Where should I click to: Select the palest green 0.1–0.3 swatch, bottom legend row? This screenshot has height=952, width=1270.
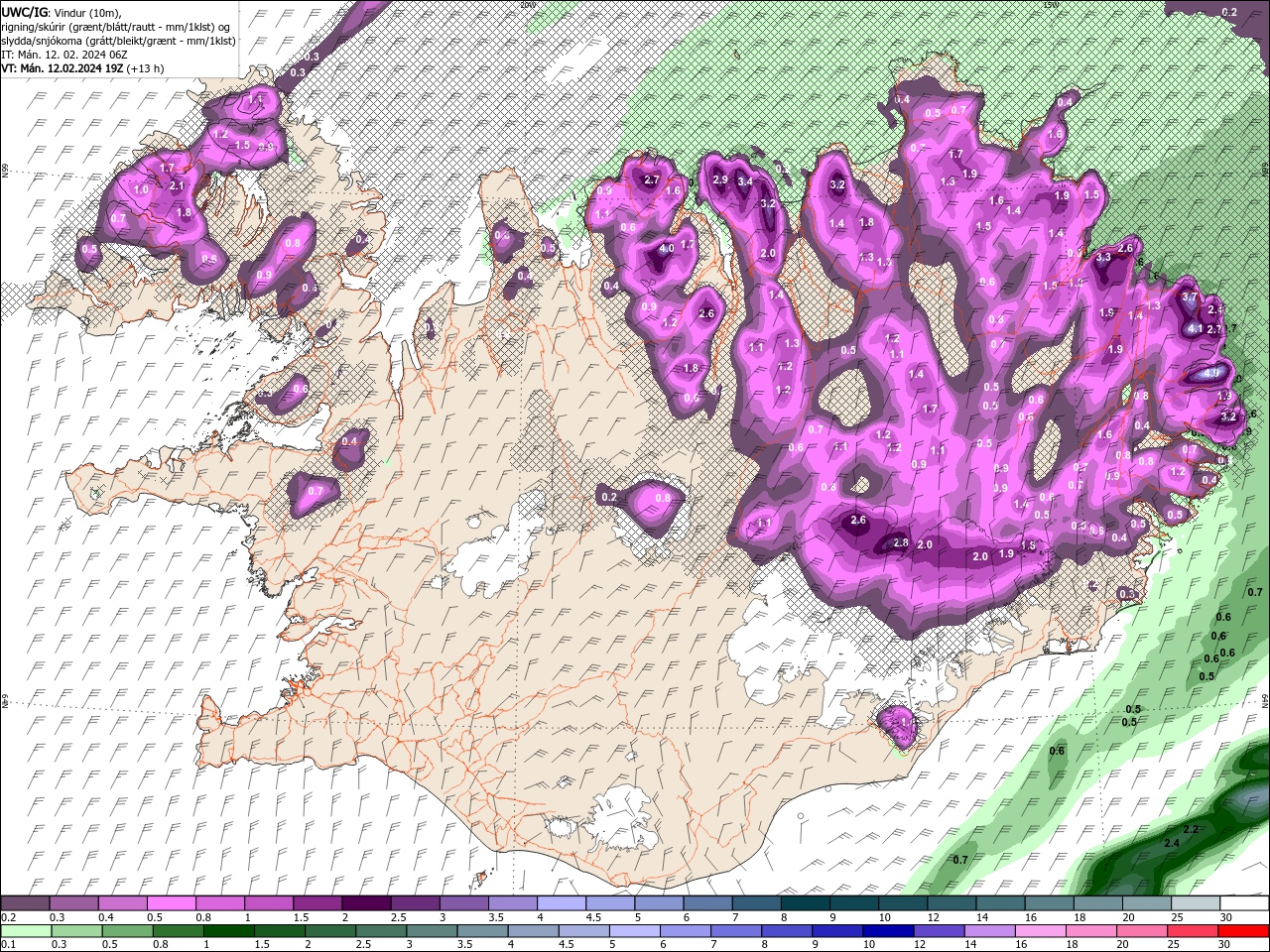click(x=25, y=931)
